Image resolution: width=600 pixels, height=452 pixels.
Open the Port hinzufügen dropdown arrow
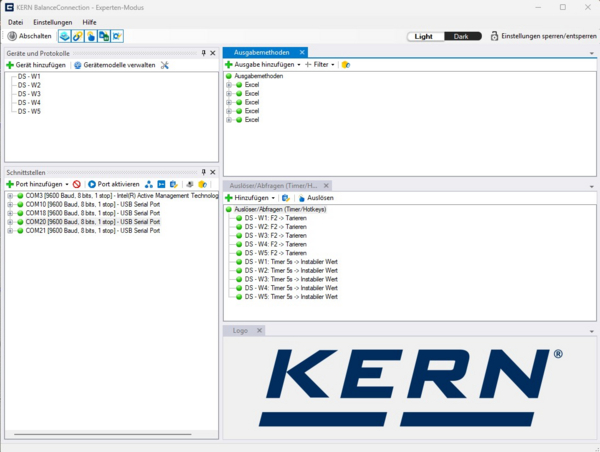tap(67, 184)
